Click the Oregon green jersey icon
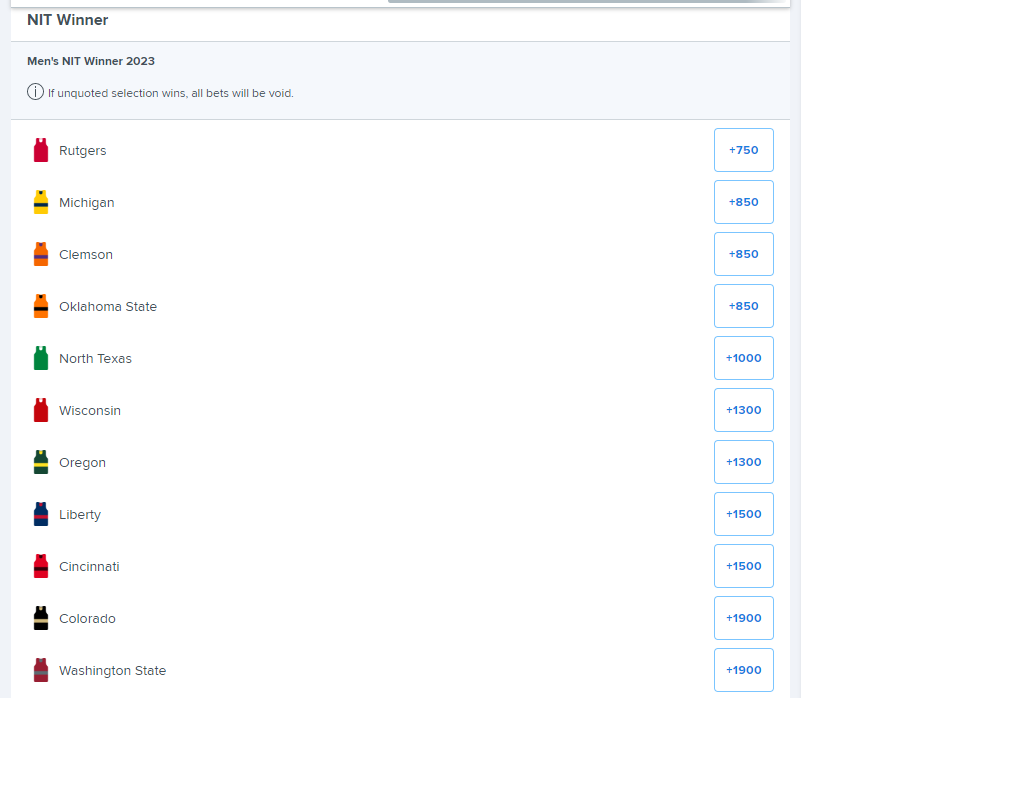1027x797 pixels. pyautogui.click(x=41, y=462)
